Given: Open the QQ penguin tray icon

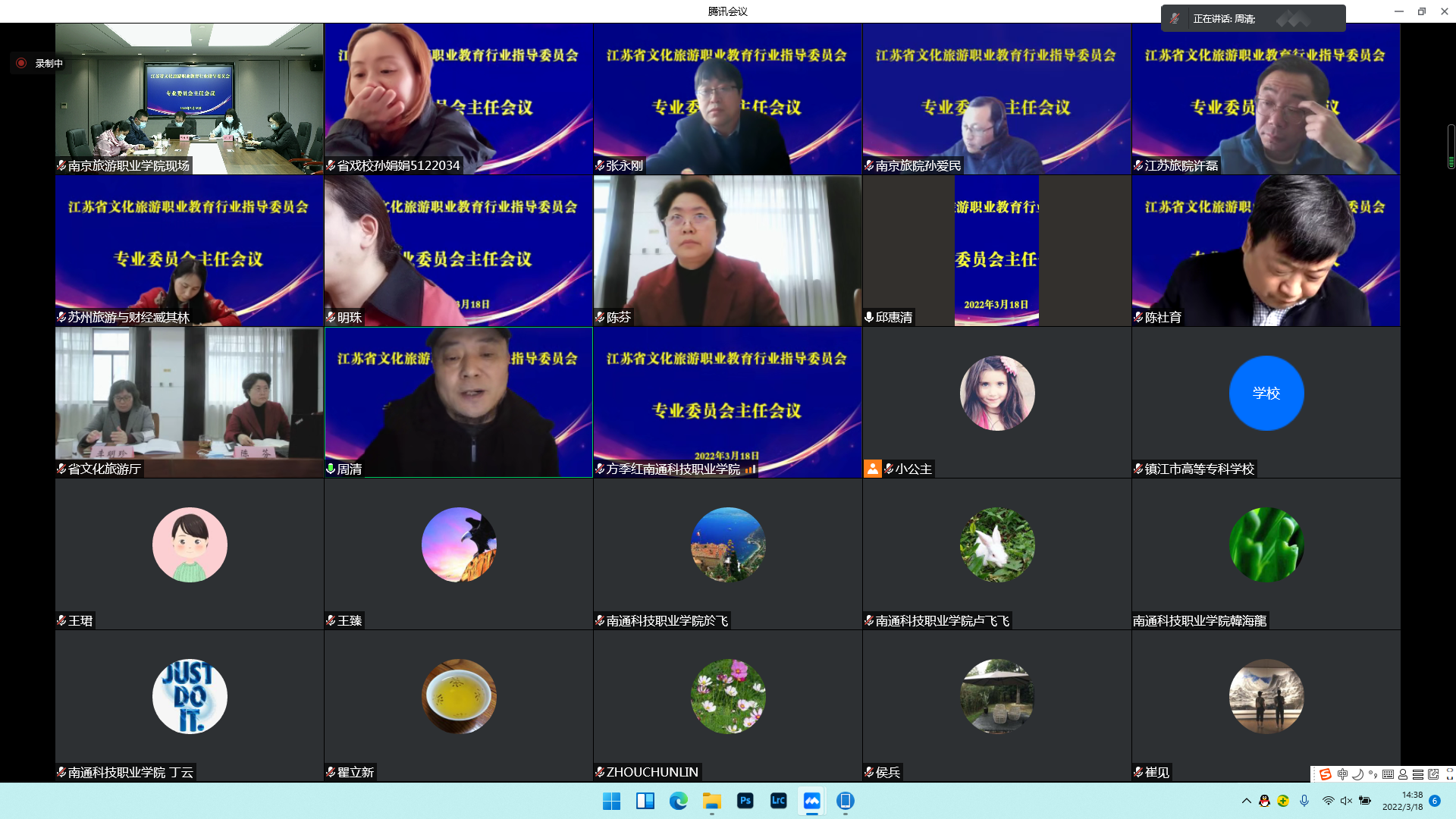Looking at the screenshot, I should tap(1264, 801).
